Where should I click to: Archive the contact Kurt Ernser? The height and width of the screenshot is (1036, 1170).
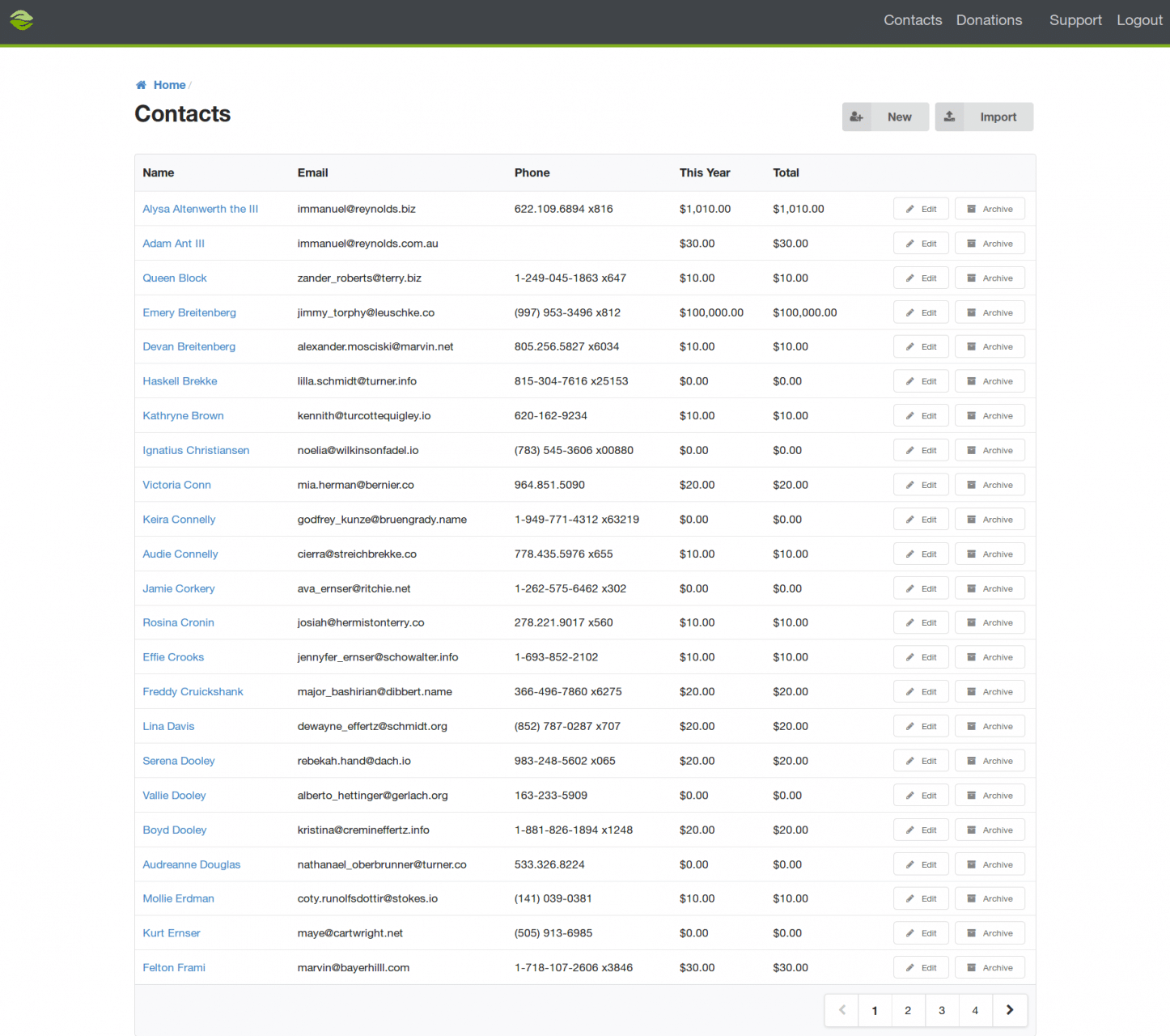pos(990,932)
